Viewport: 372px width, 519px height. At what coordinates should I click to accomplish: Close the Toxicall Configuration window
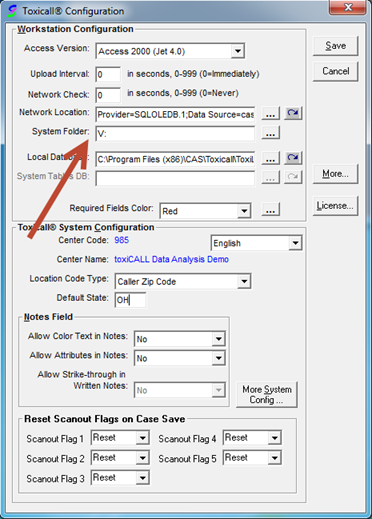coord(348,7)
